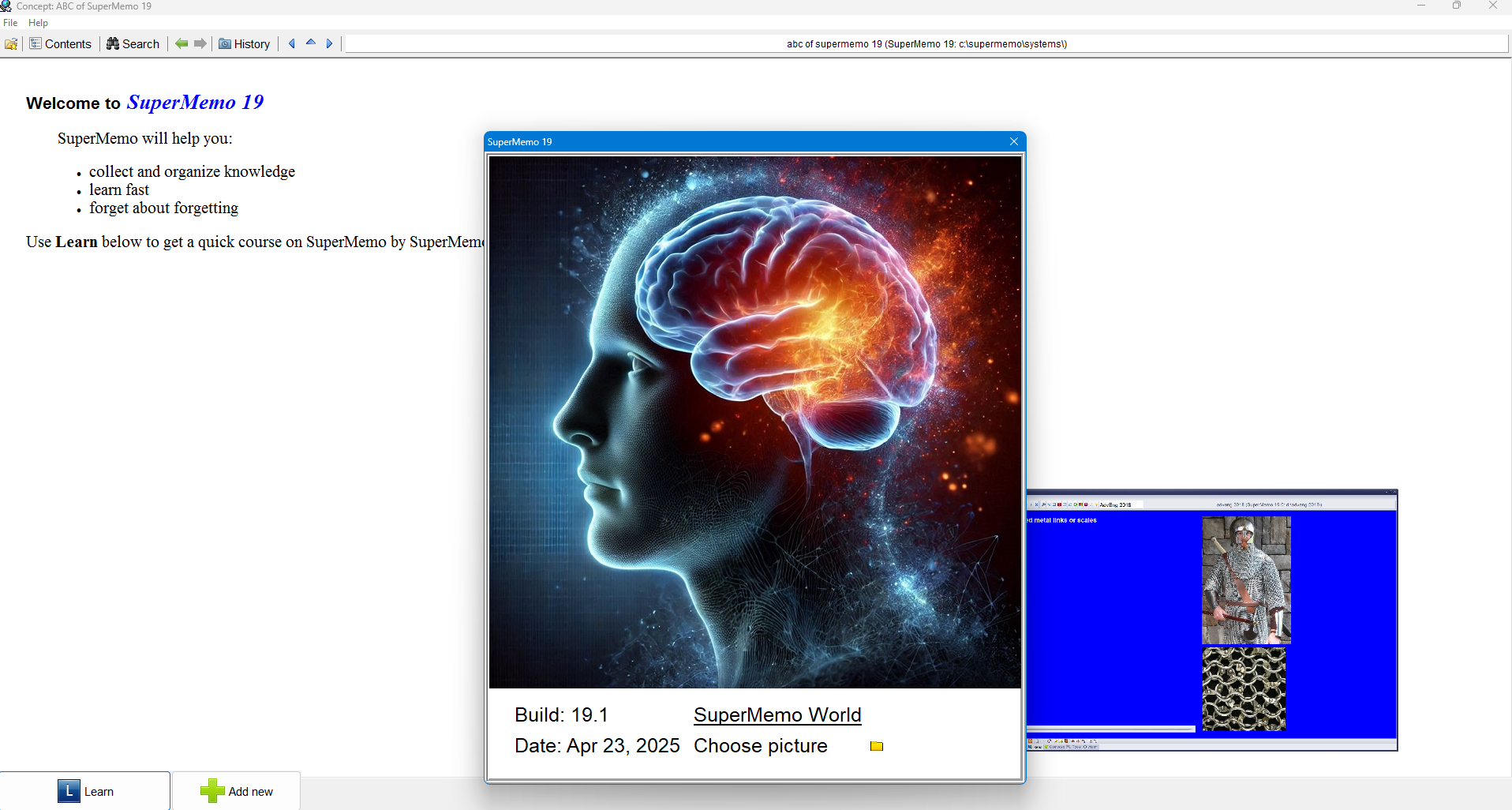Click the Date: Apr 23, 2025 text

(x=597, y=745)
